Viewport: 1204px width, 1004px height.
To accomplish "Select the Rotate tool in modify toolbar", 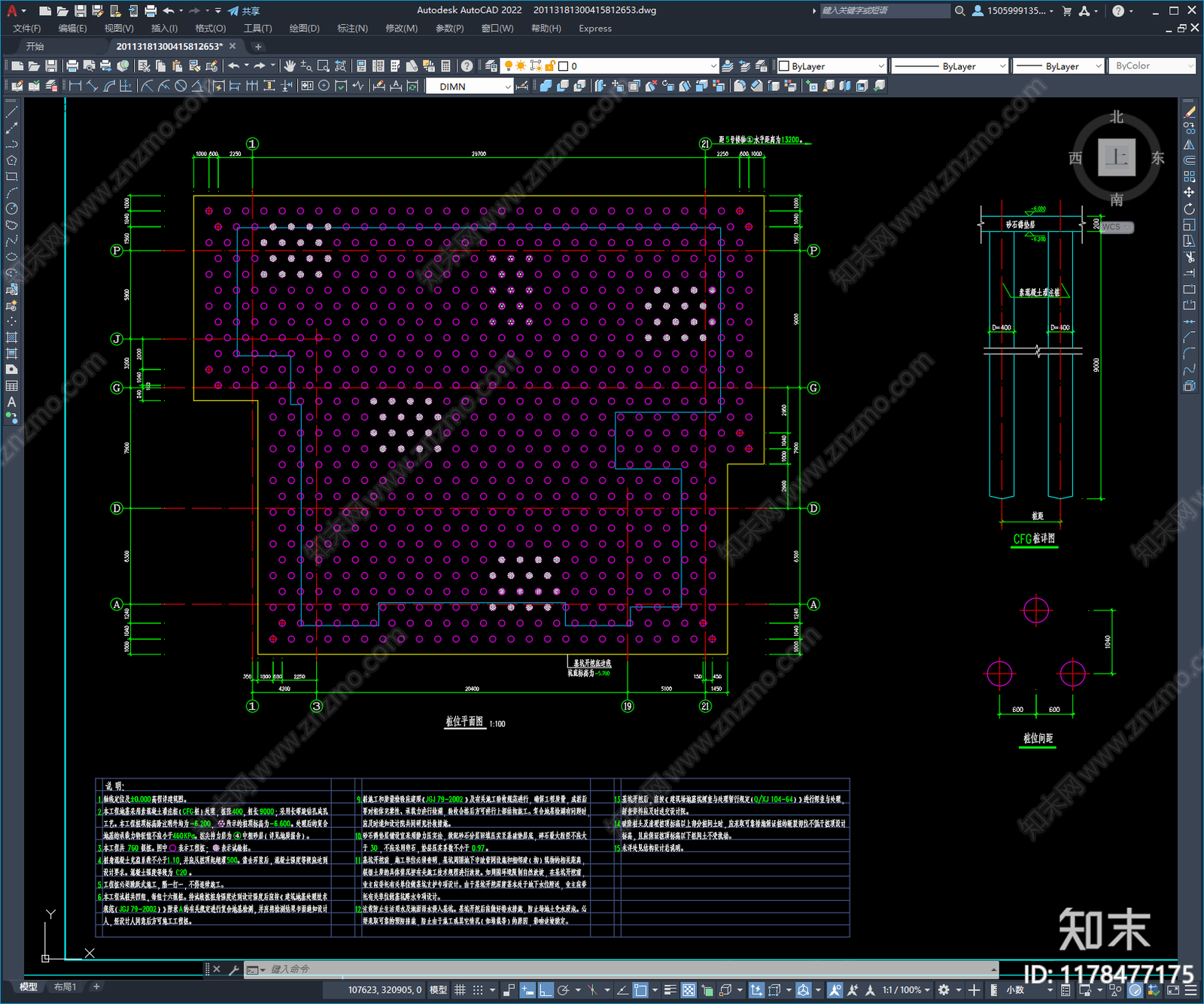I will 1189,209.
